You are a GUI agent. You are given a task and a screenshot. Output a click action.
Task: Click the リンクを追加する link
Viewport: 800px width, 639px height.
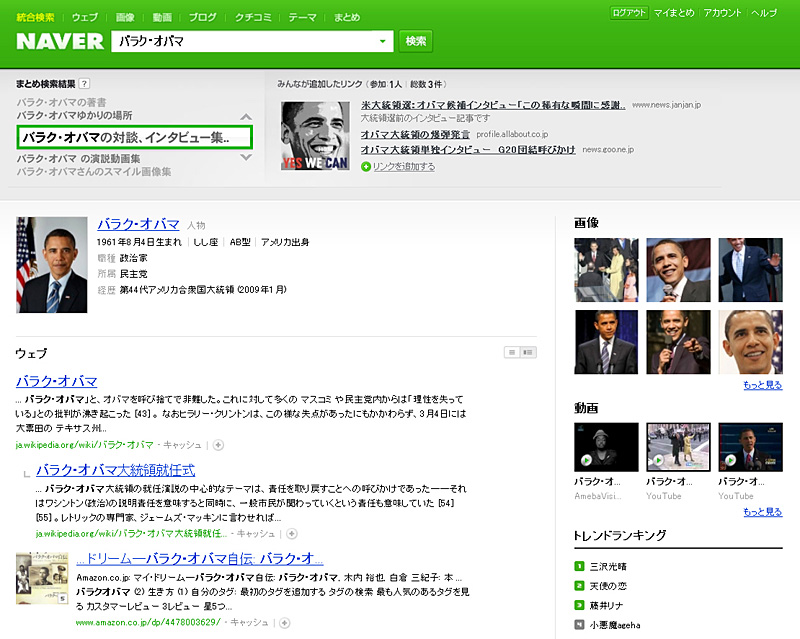coord(404,167)
